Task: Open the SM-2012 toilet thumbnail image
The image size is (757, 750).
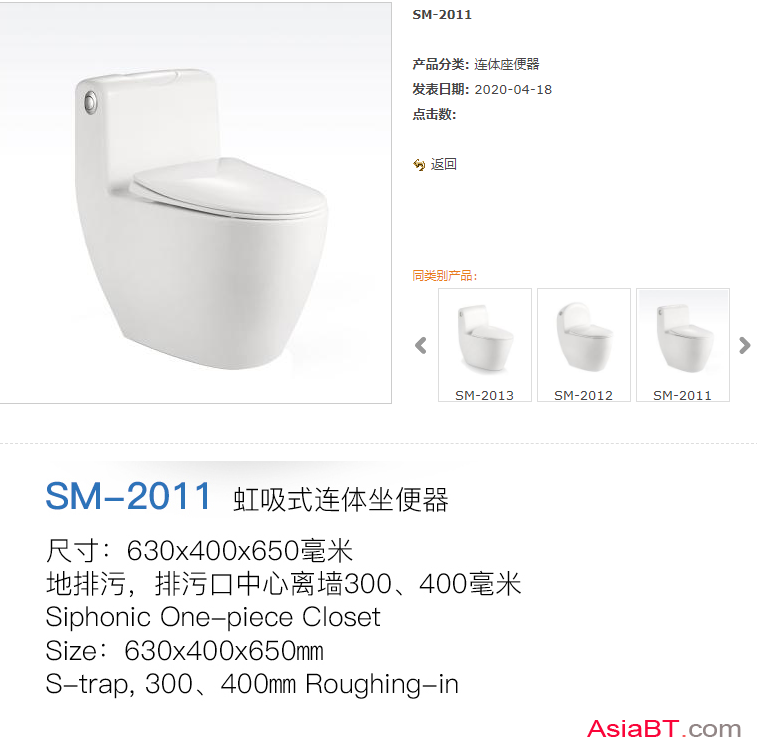Action: coord(584,338)
